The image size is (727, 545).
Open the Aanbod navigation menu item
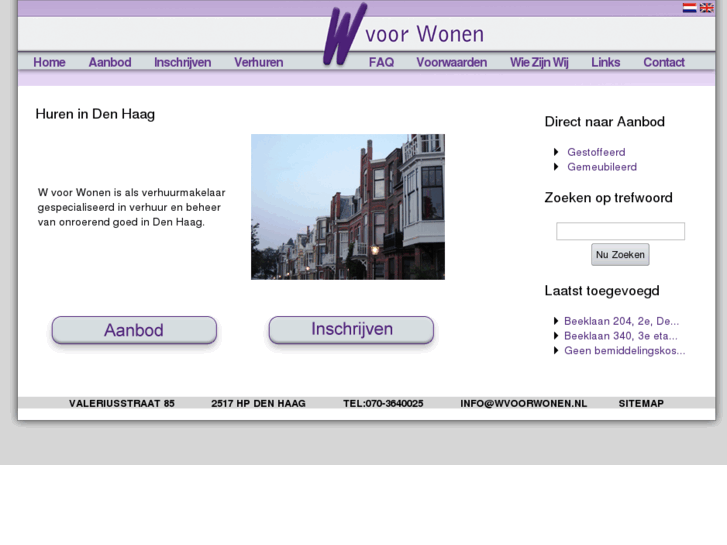coord(110,62)
